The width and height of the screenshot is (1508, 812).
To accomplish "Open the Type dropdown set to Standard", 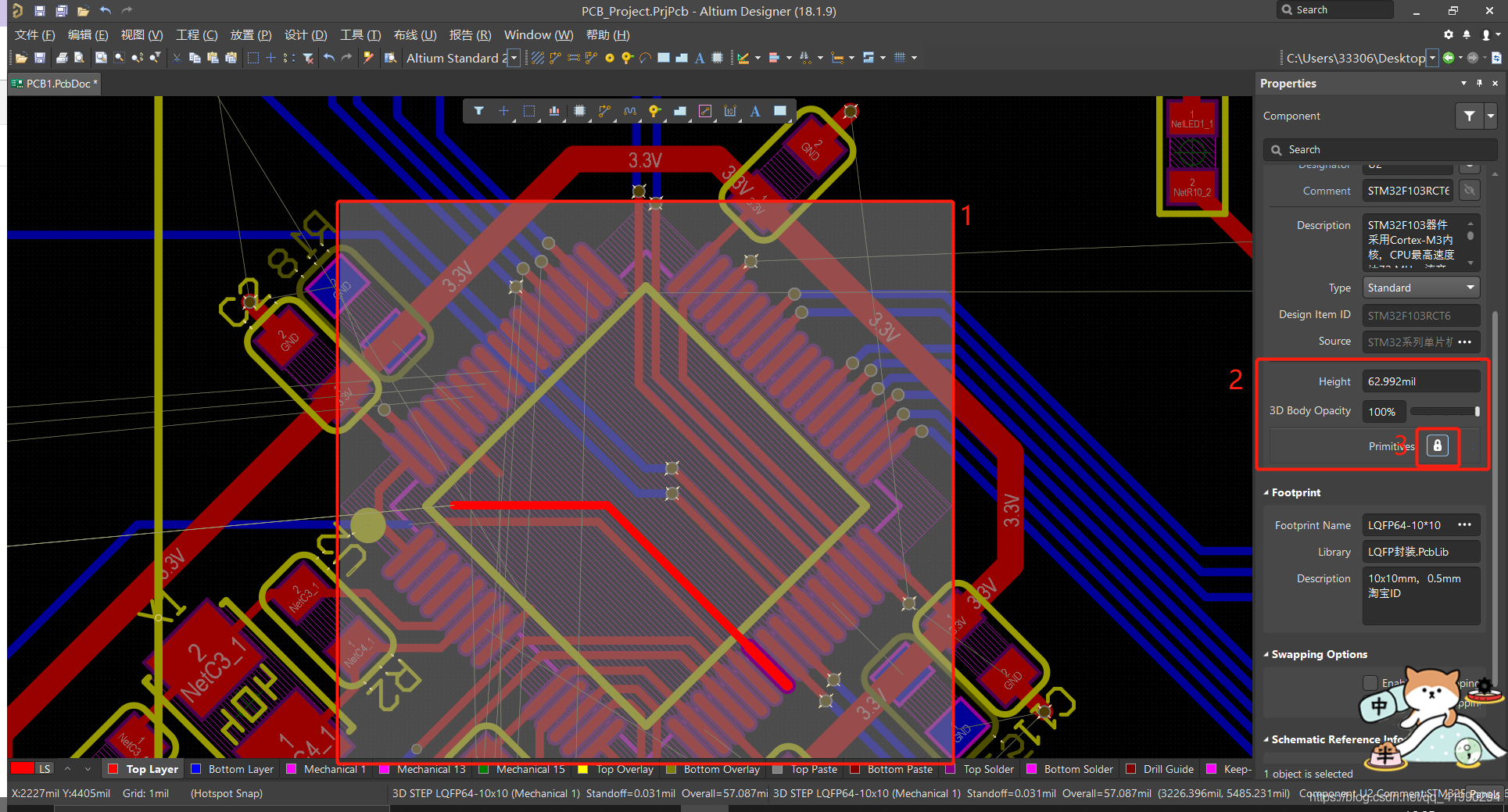I will [1420, 288].
